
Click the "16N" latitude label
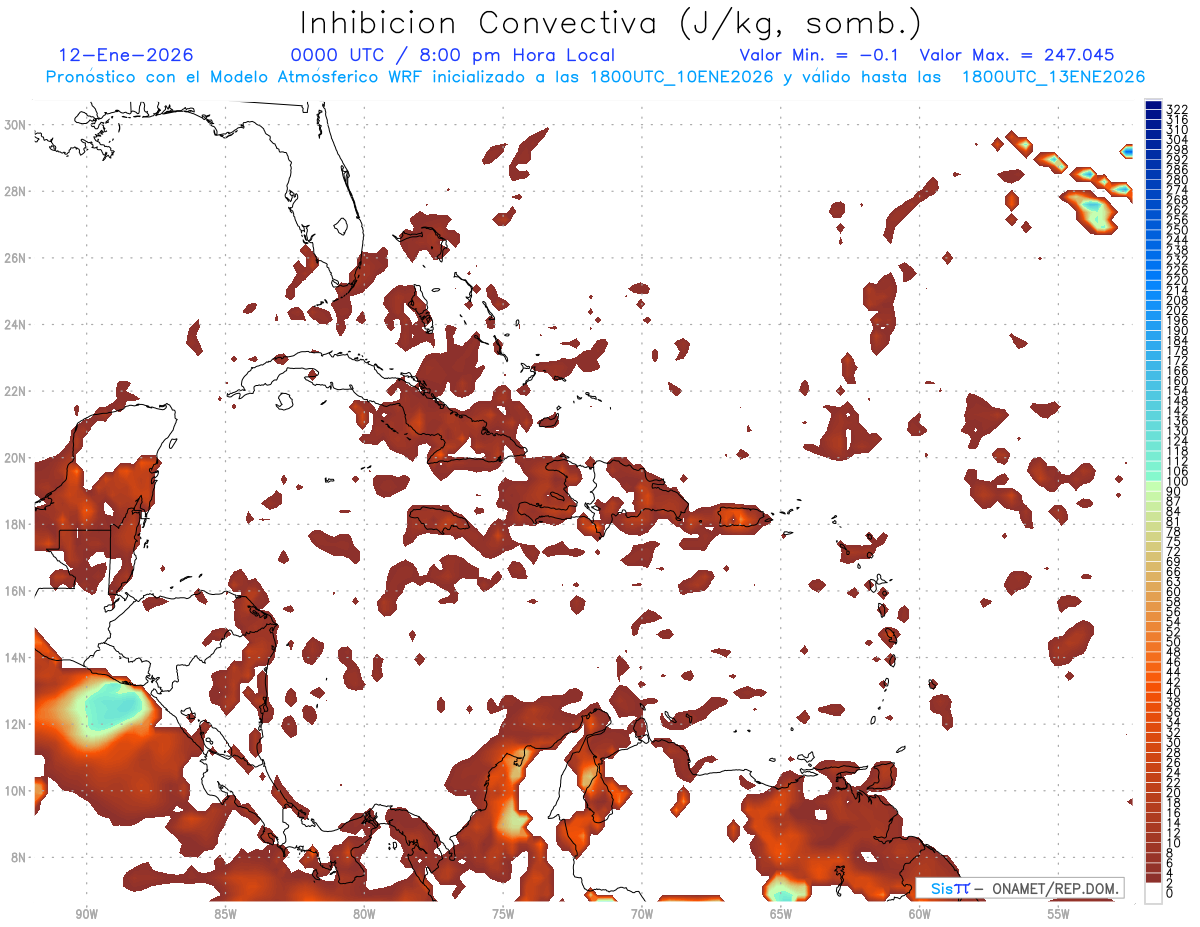point(16,591)
